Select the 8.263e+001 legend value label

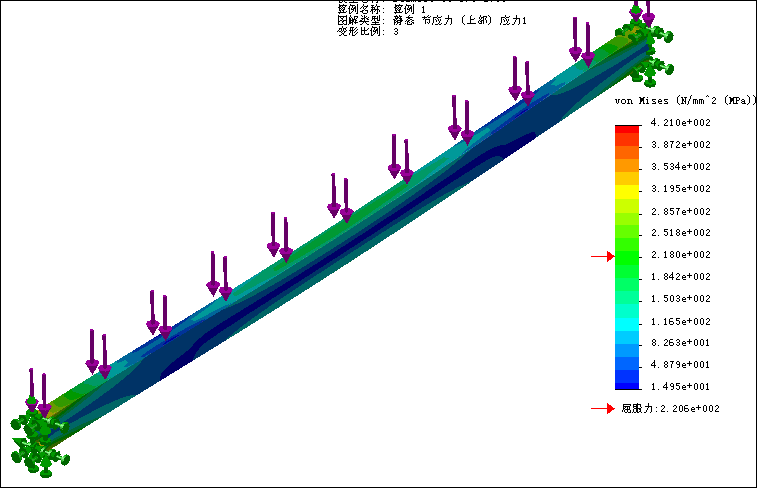tap(680, 343)
